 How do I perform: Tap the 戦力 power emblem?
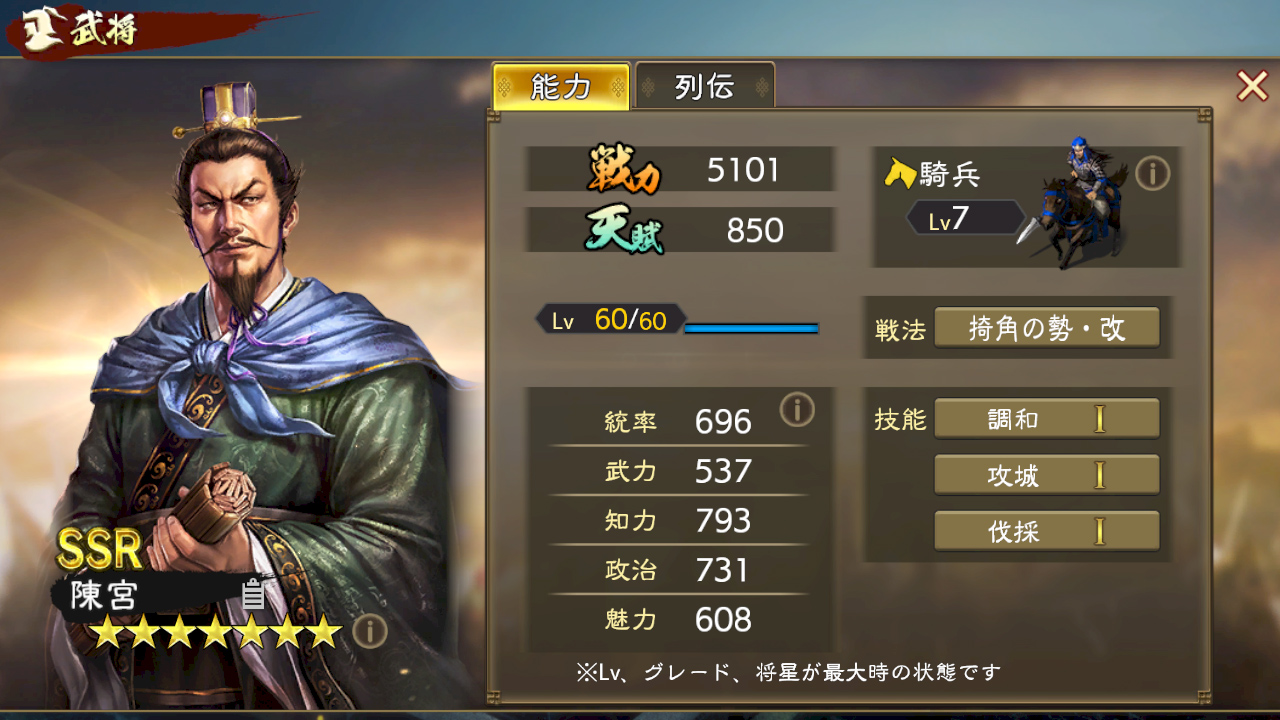pos(624,170)
